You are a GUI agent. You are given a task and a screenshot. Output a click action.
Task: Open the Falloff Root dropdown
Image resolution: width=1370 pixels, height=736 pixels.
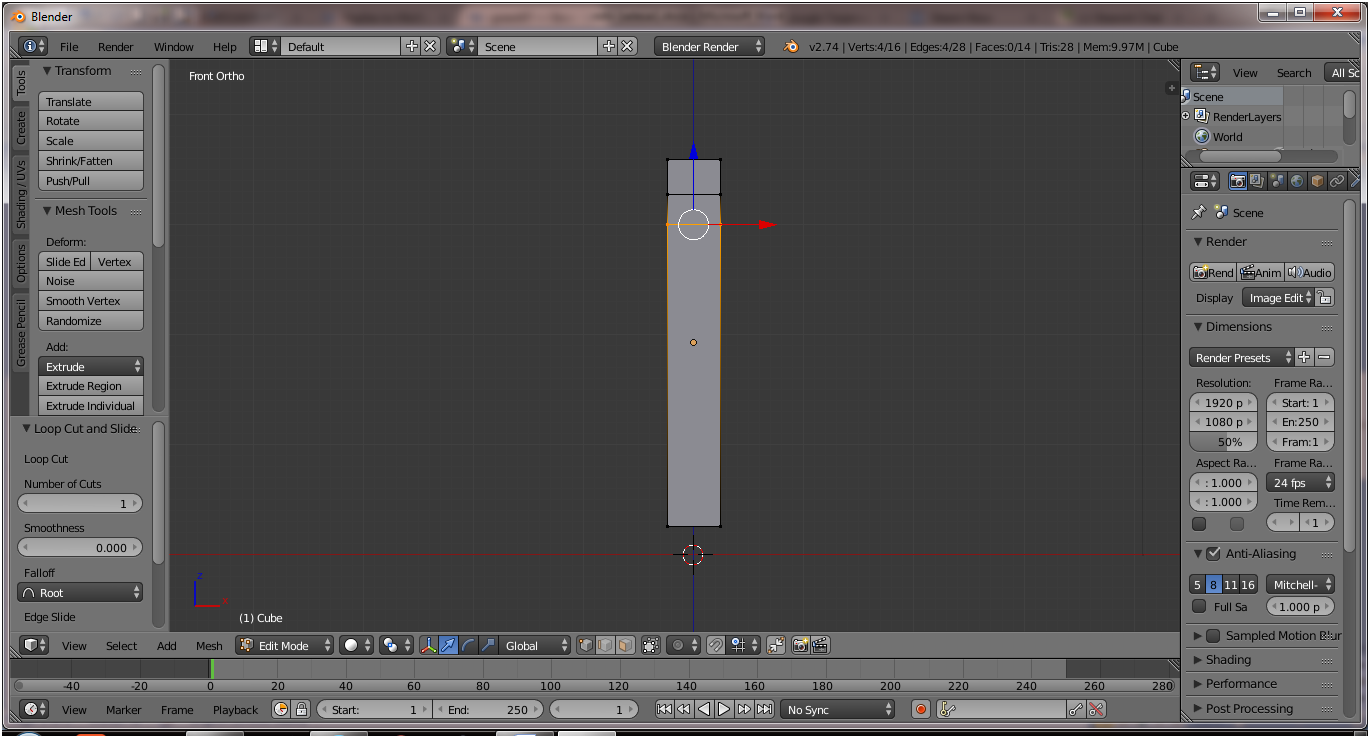click(x=80, y=593)
